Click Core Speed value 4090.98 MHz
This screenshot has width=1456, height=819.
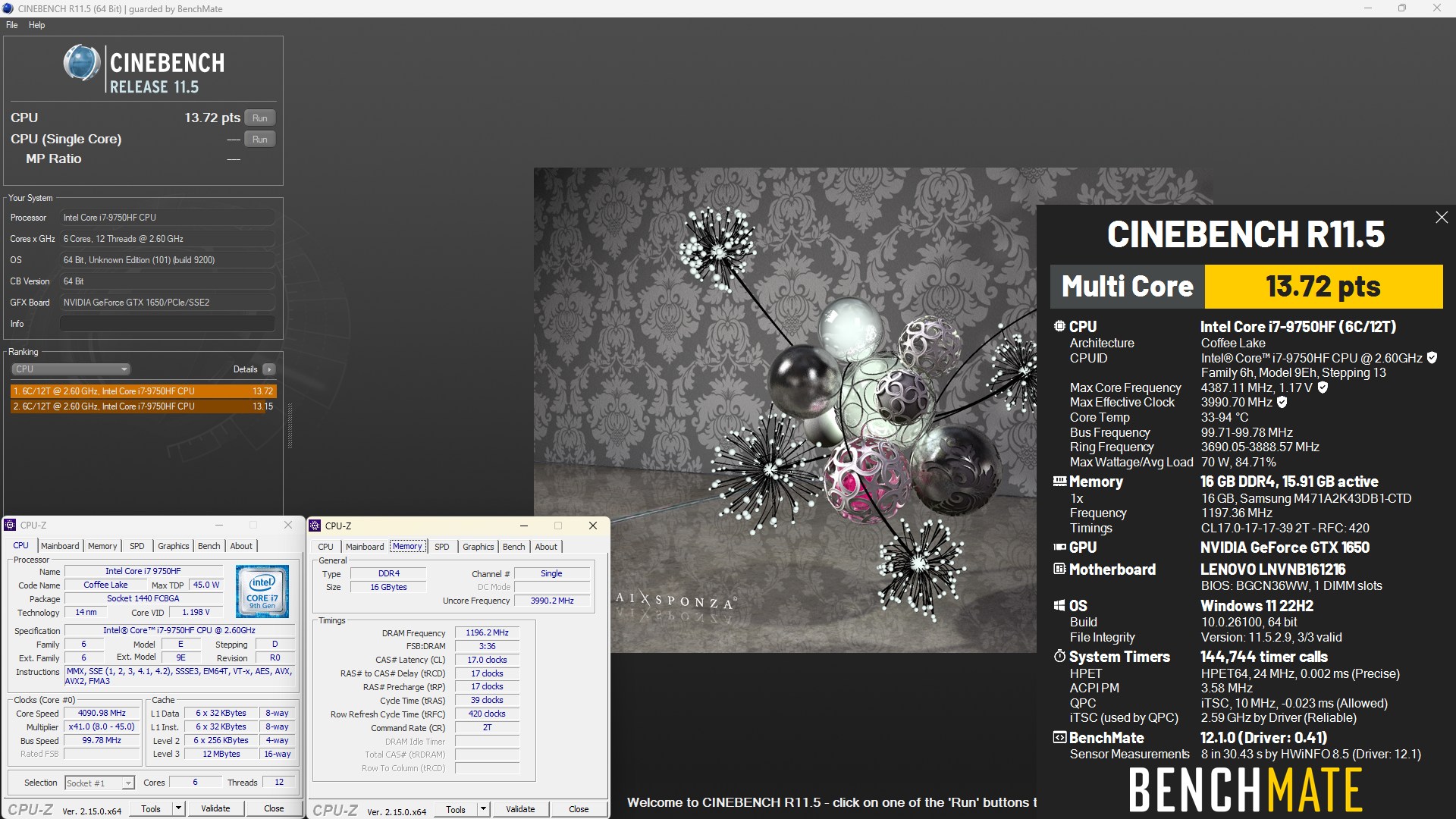tap(102, 714)
